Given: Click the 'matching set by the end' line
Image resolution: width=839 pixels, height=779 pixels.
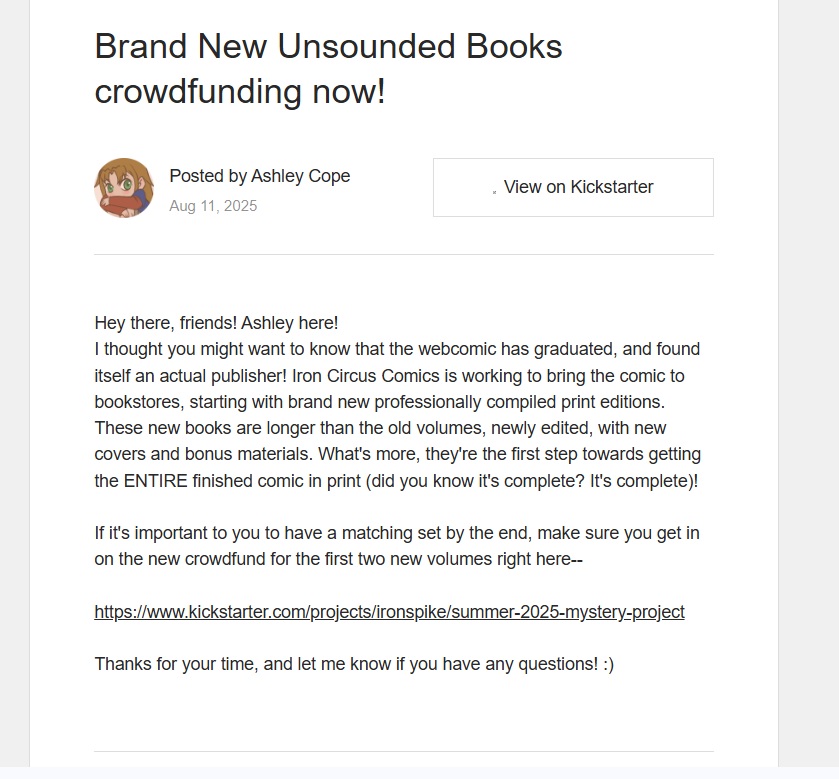Looking at the screenshot, I should click(x=396, y=533).
